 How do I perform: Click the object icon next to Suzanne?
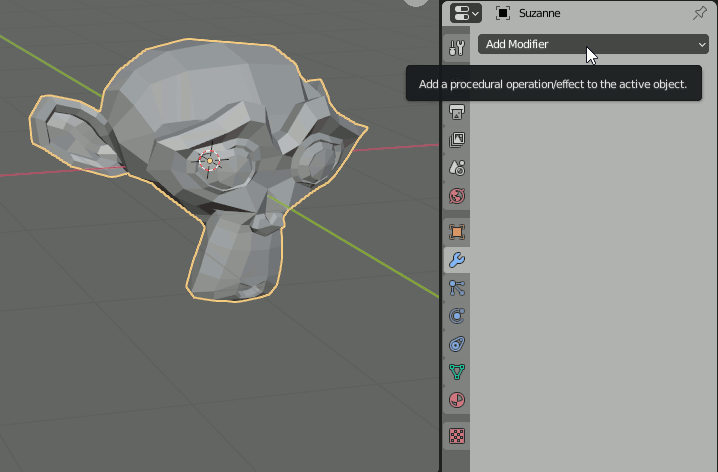(x=503, y=13)
